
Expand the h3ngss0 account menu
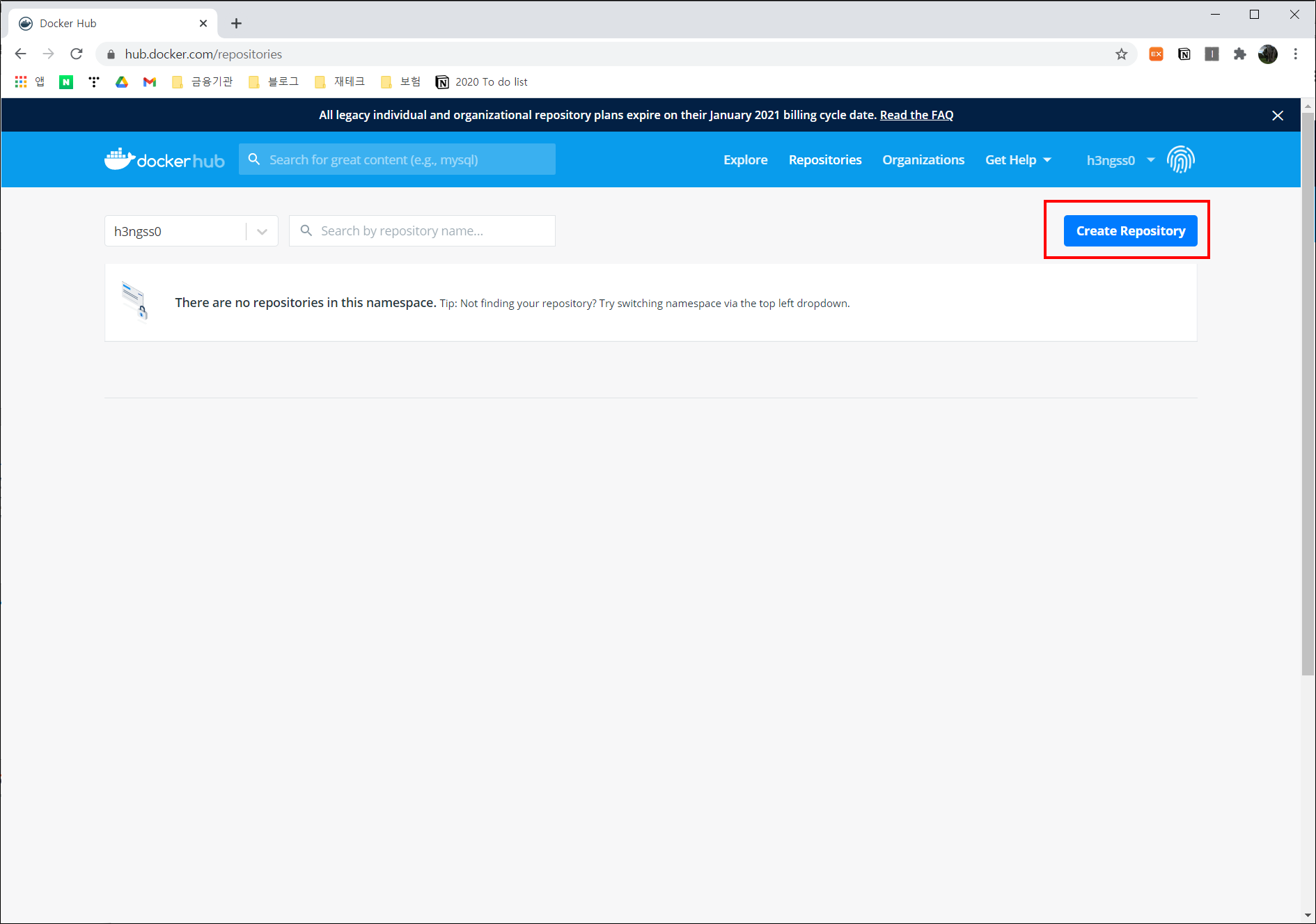click(1120, 160)
